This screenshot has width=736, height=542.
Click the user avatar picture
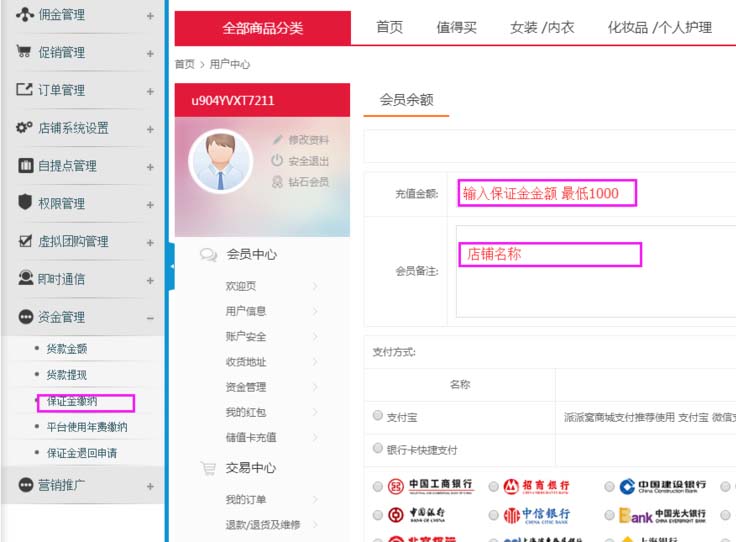pyautogui.click(x=221, y=161)
